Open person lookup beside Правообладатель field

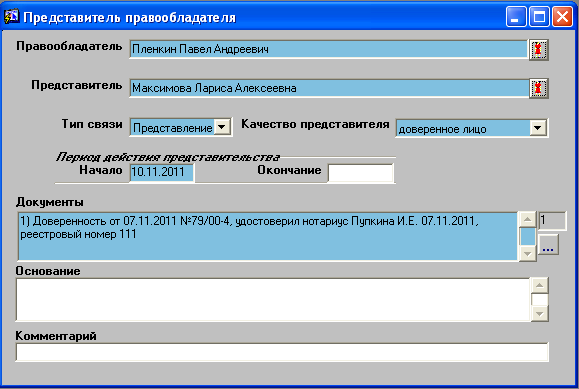(x=538, y=49)
